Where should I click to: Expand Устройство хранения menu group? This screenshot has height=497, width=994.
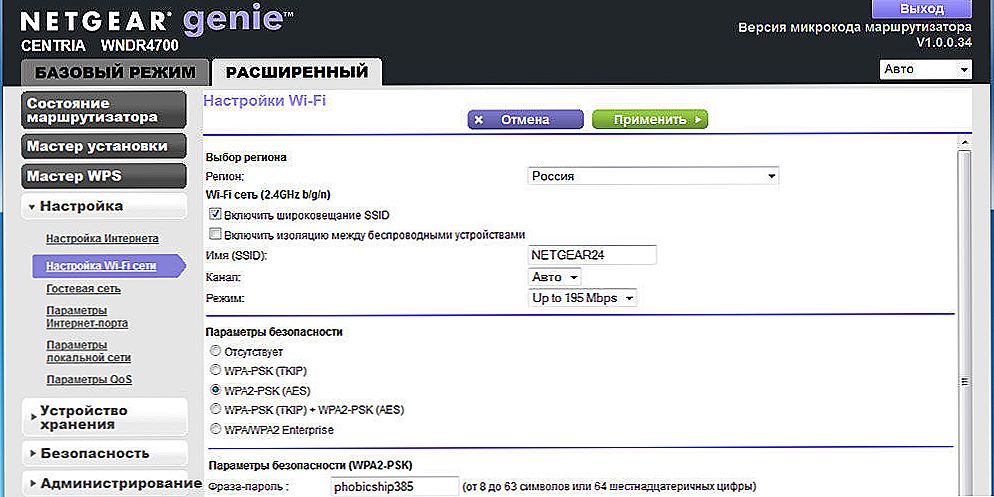pyautogui.click(x=105, y=417)
